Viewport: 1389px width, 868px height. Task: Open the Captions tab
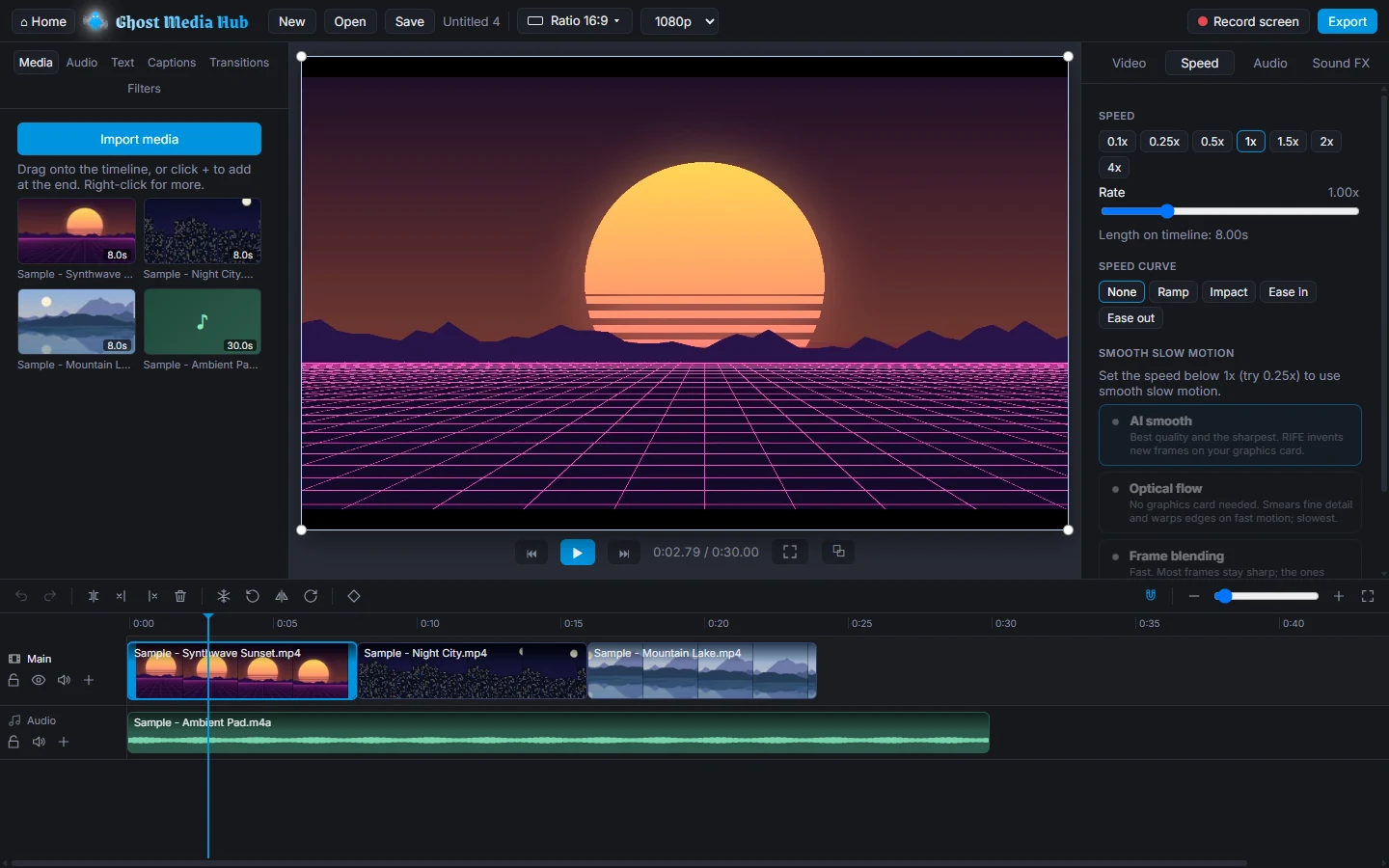(x=172, y=63)
